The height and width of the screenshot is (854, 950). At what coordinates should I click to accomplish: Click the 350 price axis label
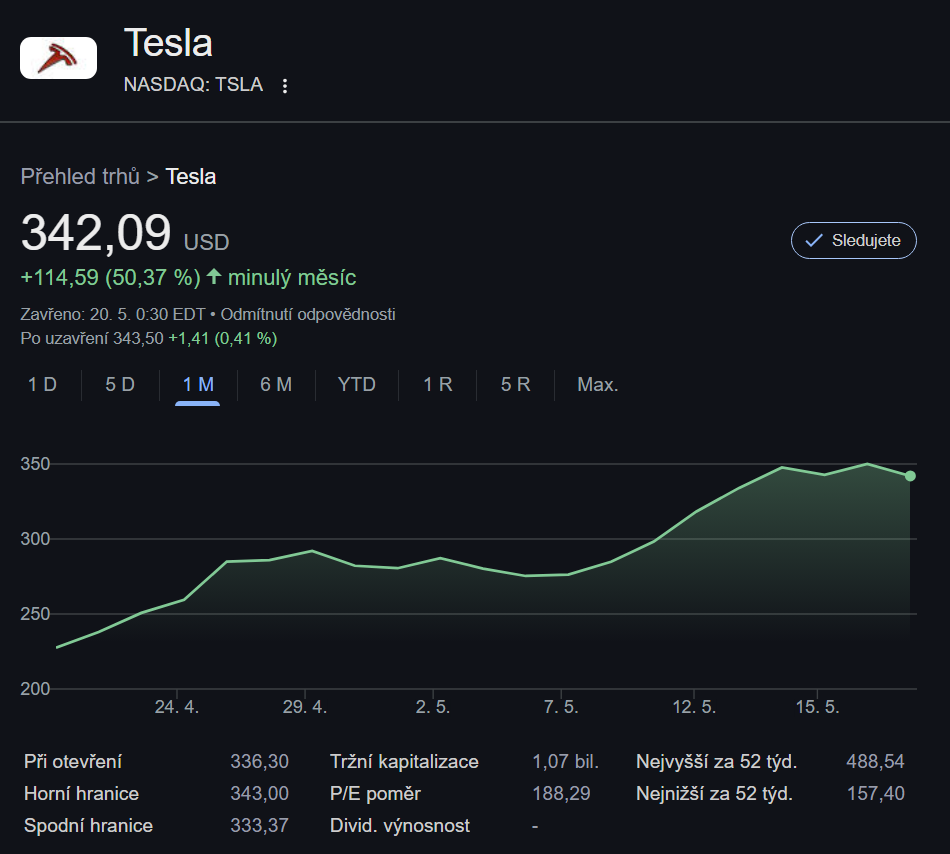[x=35, y=464]
